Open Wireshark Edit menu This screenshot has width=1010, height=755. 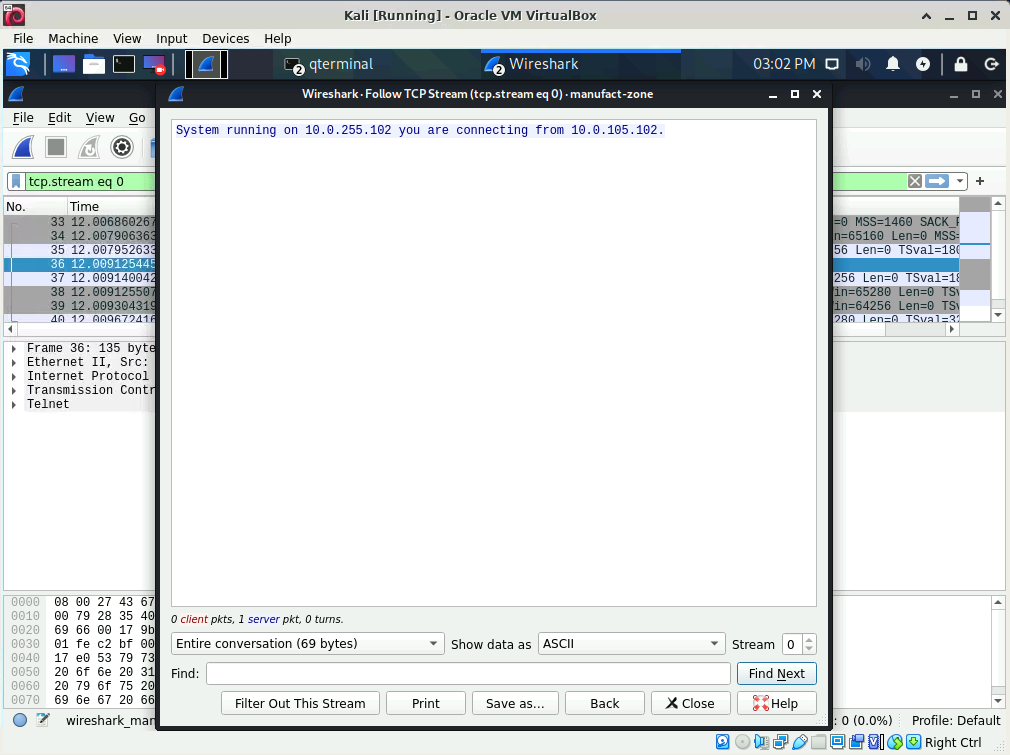[59, 118]
